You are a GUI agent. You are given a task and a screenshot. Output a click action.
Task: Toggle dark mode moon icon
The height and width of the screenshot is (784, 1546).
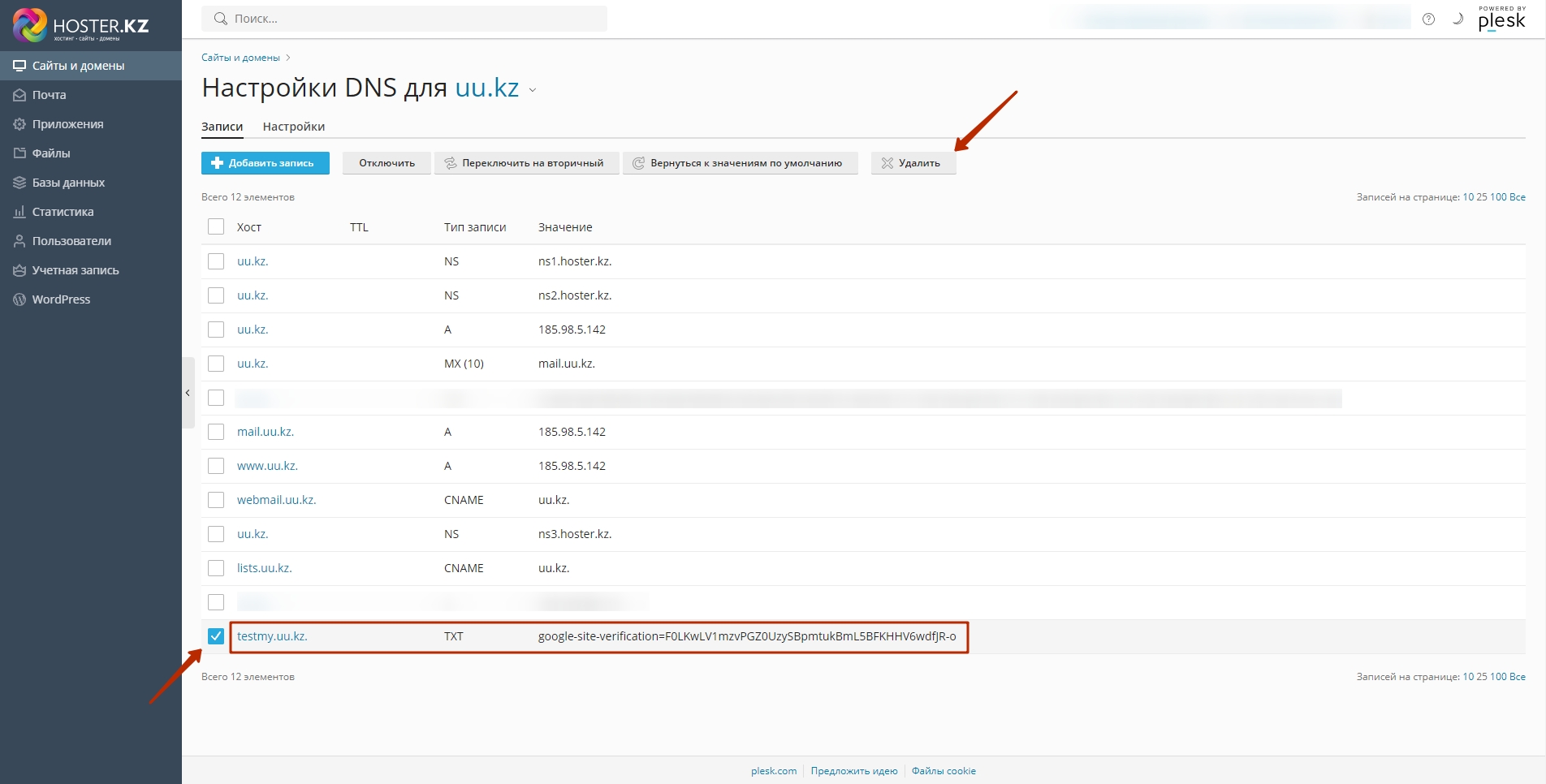[1457, 19]
